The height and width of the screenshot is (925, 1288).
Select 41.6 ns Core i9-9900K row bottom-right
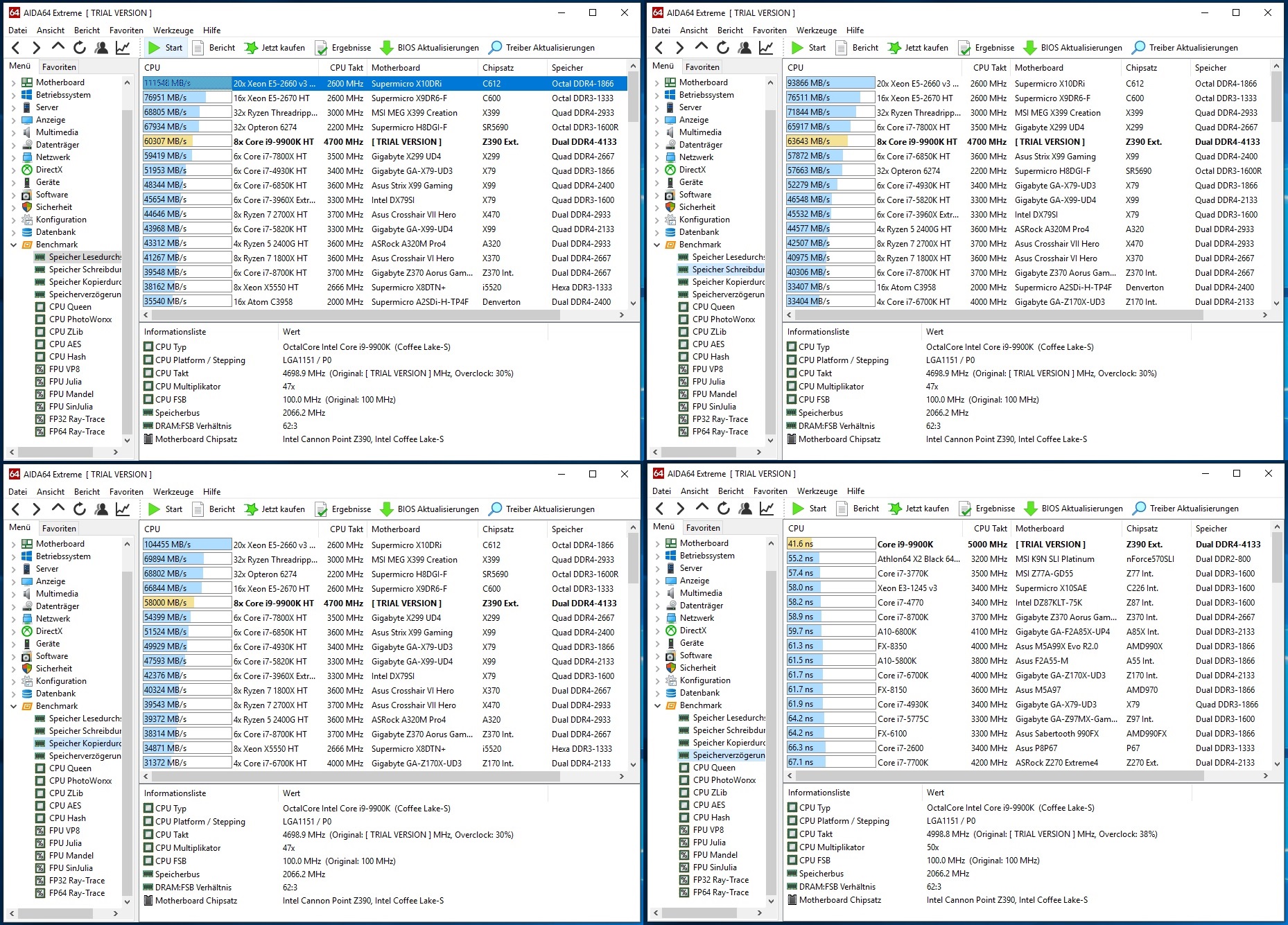pos(1028,545)
